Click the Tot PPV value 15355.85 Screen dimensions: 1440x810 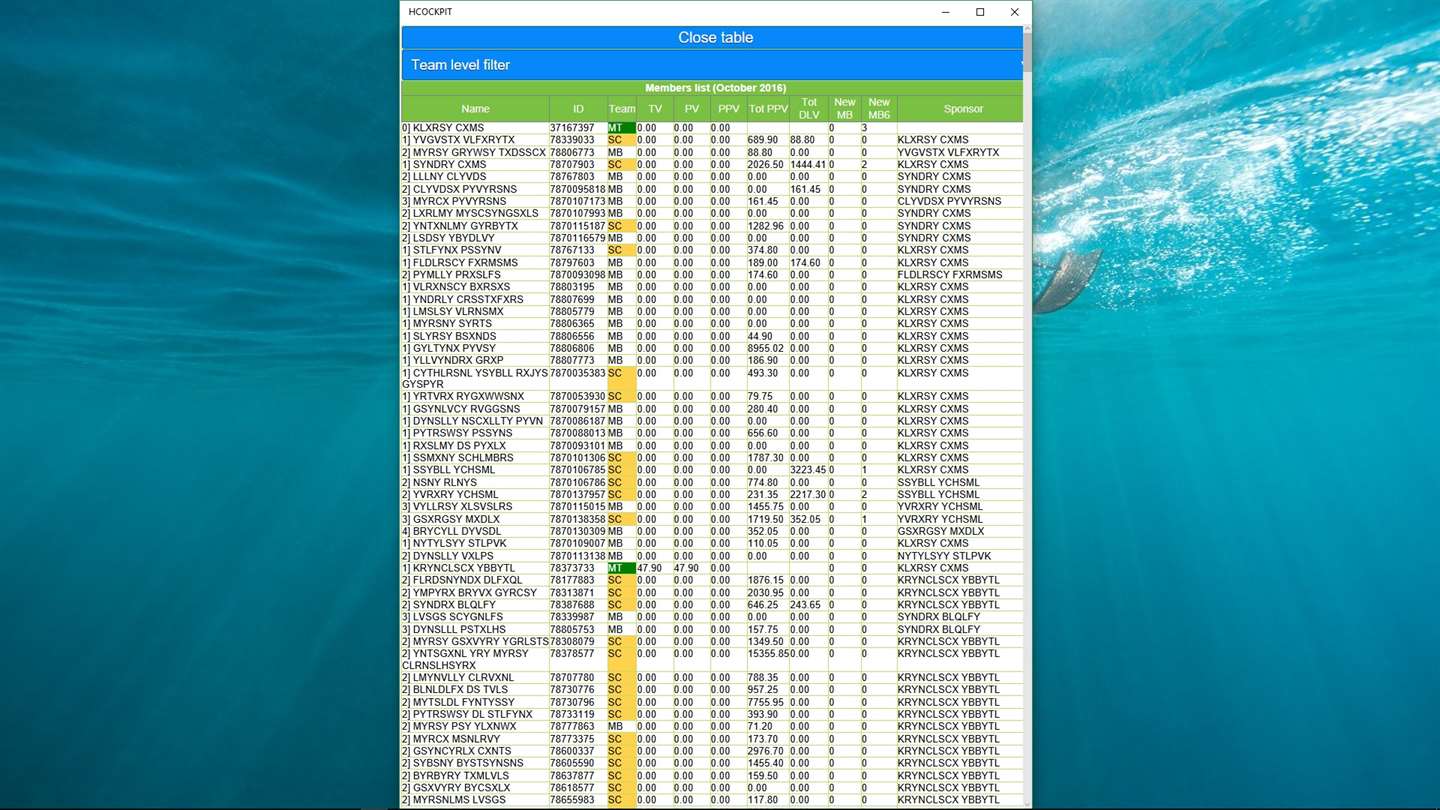[768, 654]
